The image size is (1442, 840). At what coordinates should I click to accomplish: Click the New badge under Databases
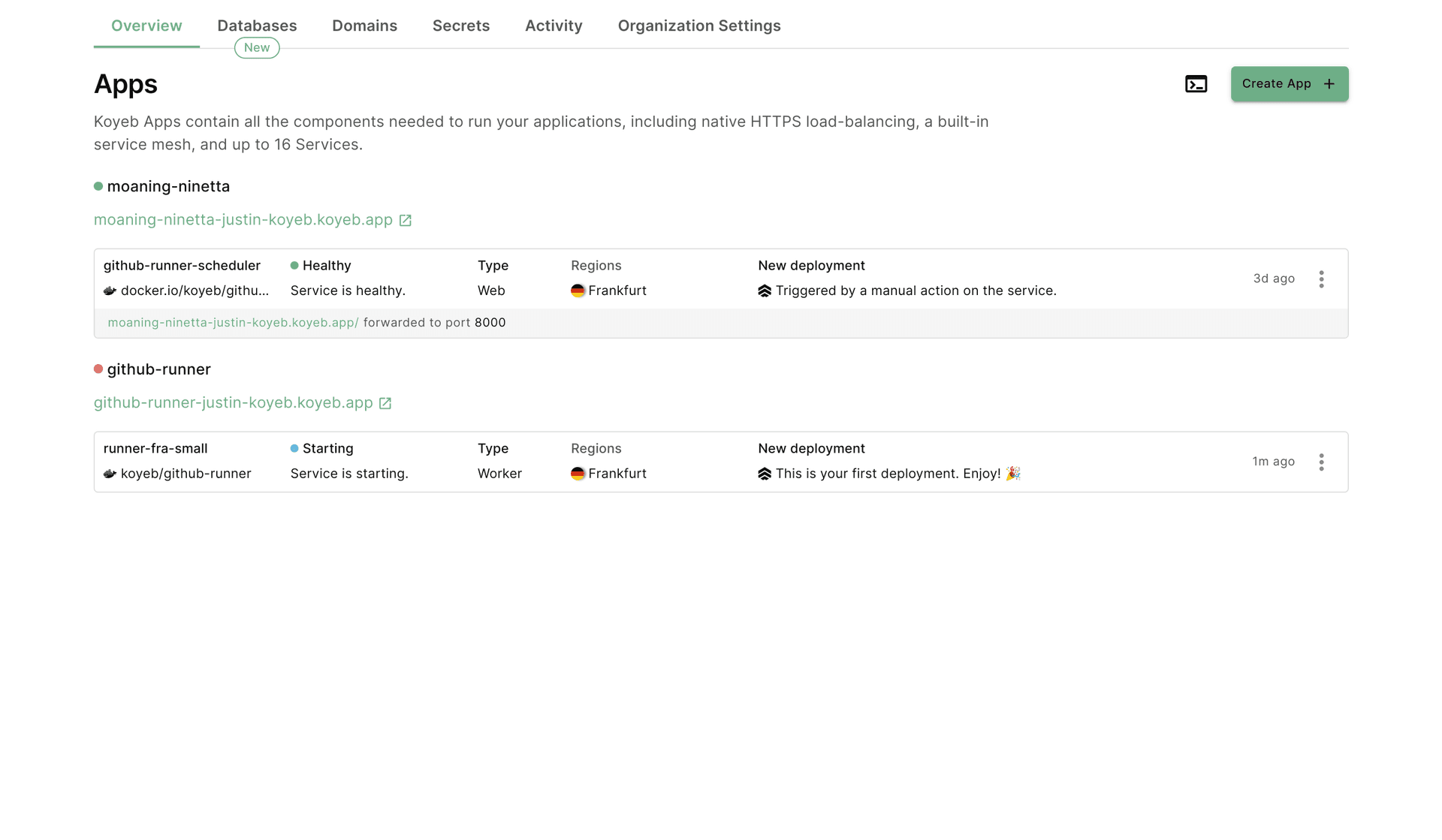tap(257, 47)
